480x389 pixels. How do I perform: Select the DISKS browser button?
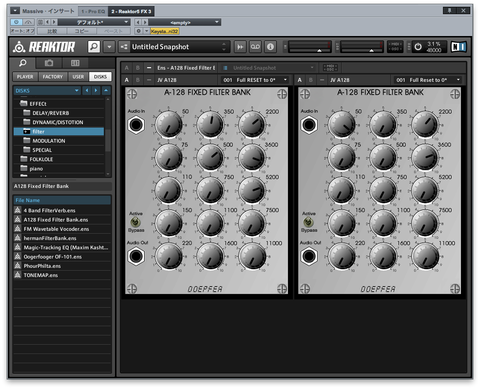[x=100, y=77]
